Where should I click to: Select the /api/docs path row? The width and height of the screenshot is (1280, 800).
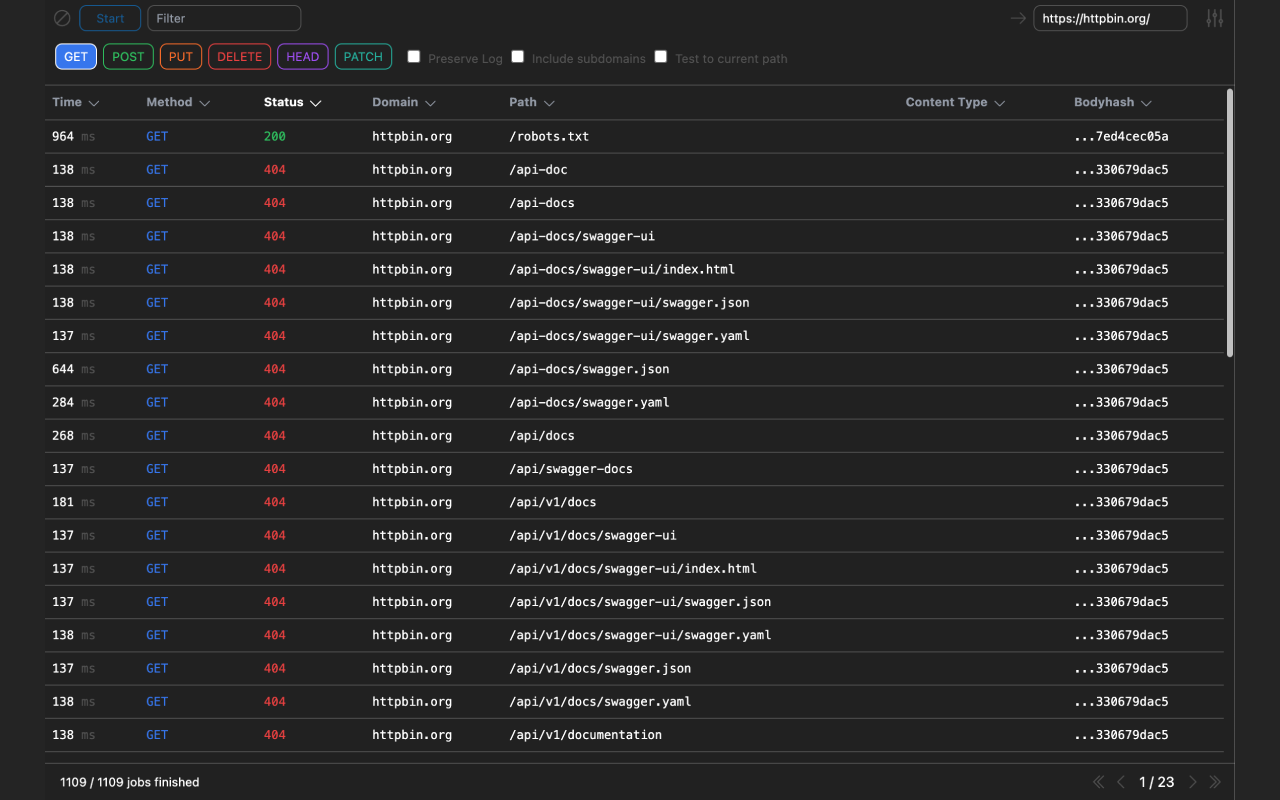(x=634, y=436)
